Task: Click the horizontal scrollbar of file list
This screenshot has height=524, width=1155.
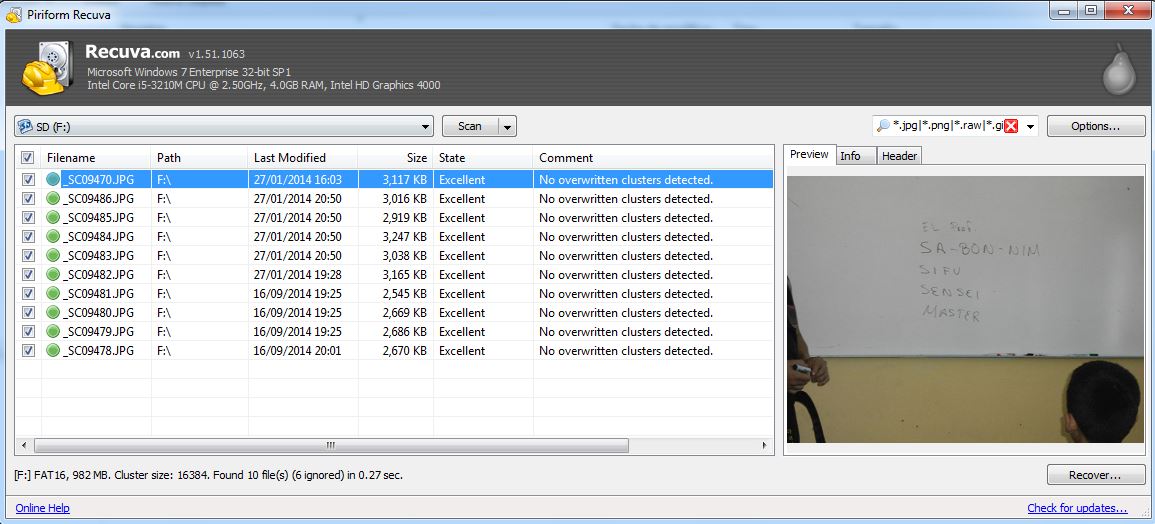Action: (330, 445)
